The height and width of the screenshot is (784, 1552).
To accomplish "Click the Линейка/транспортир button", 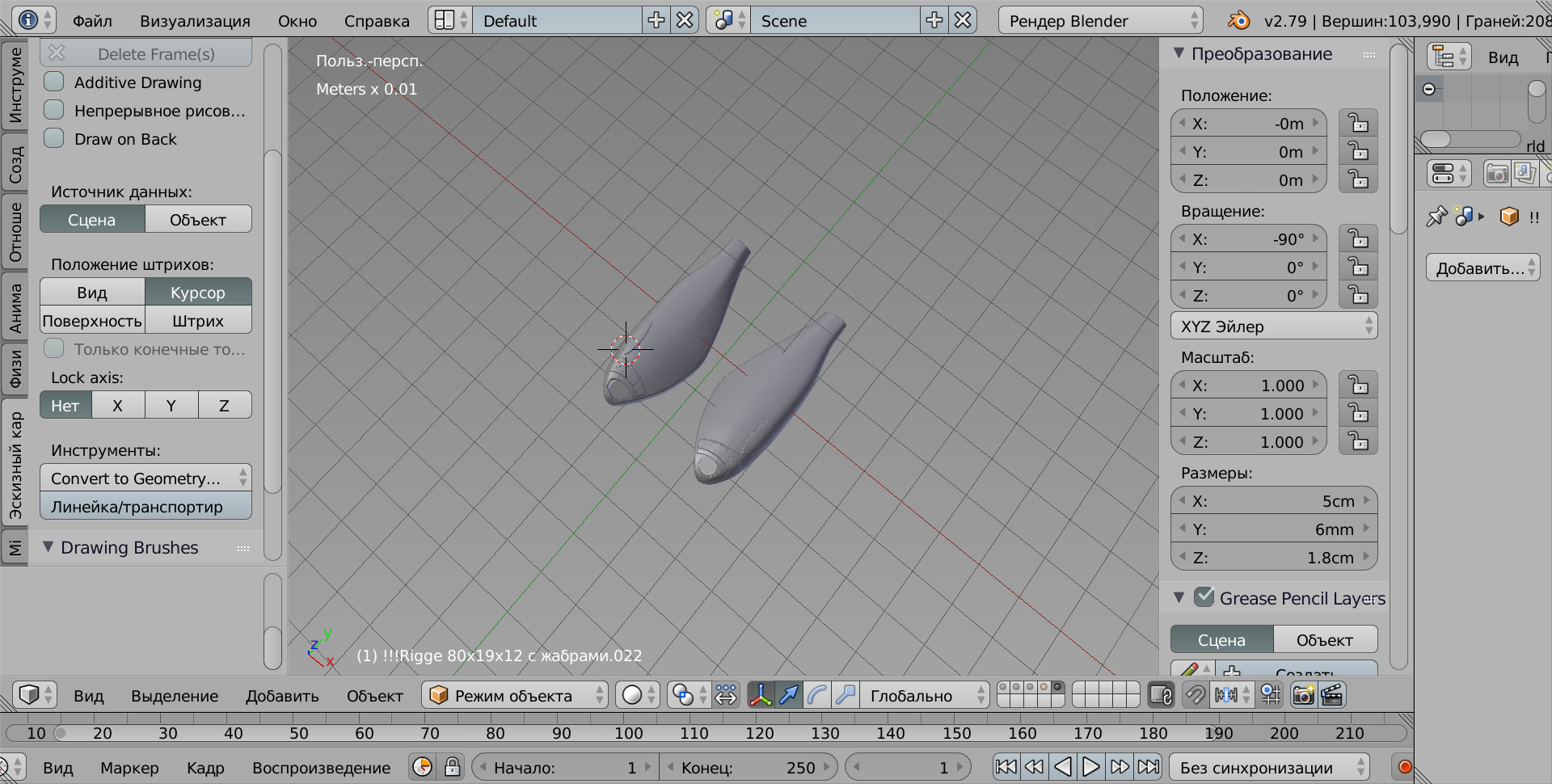I will tap(145, 507).
